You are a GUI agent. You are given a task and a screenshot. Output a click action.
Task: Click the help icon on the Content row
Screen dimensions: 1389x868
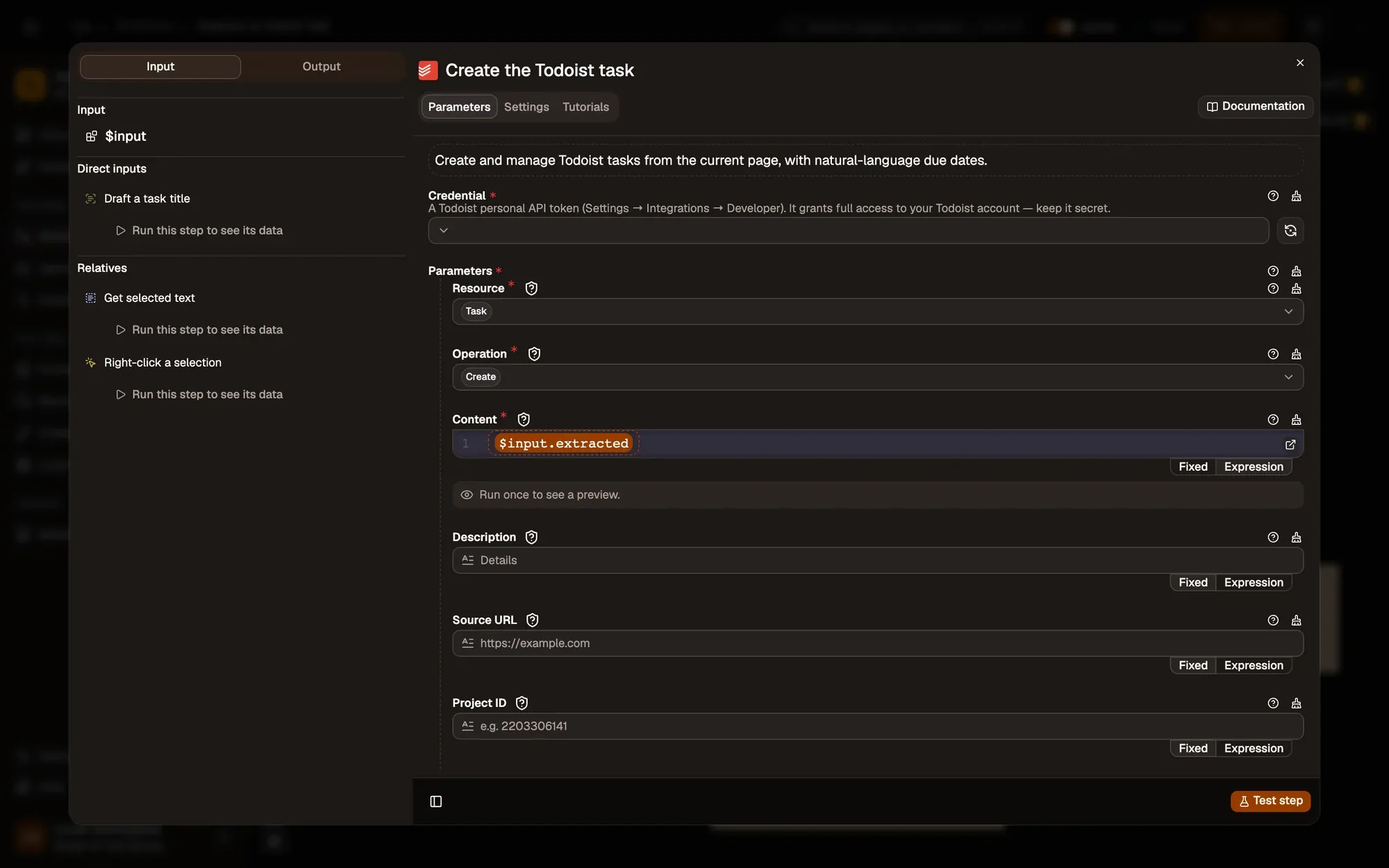tap(1273, 419)
